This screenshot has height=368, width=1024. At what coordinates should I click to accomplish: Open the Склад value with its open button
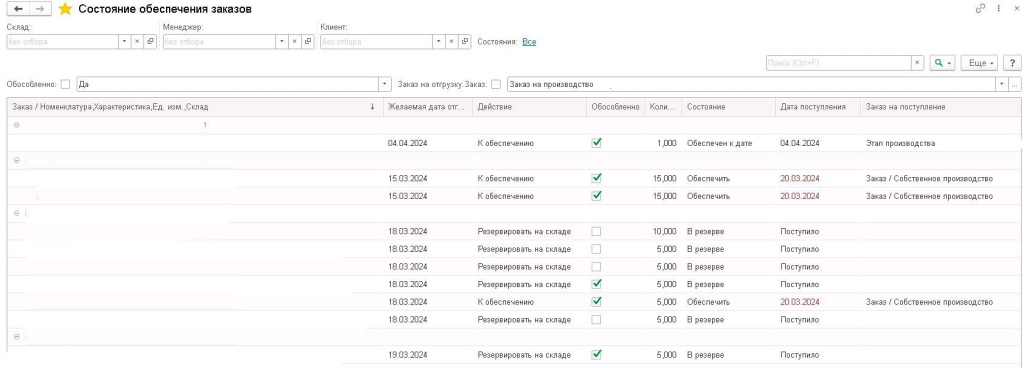tap(150, 41)
